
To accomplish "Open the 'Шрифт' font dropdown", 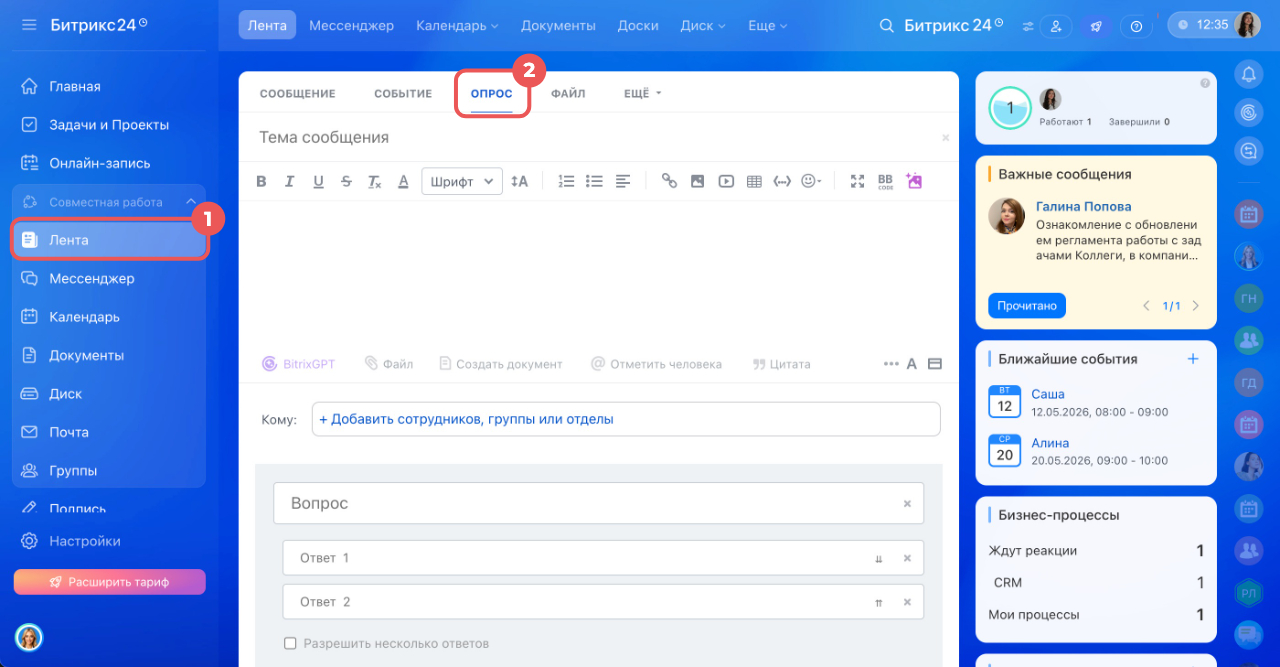I will click(462, 181).
